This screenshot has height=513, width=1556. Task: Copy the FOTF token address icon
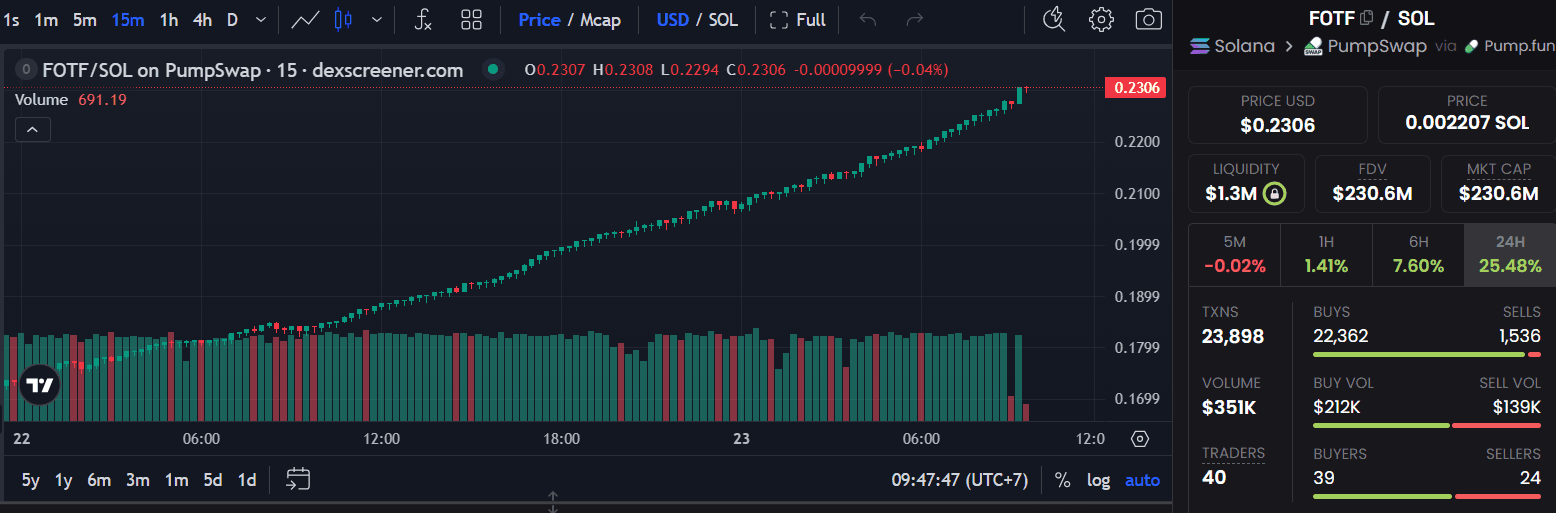pyautogui.click(x=1367, y=18)
